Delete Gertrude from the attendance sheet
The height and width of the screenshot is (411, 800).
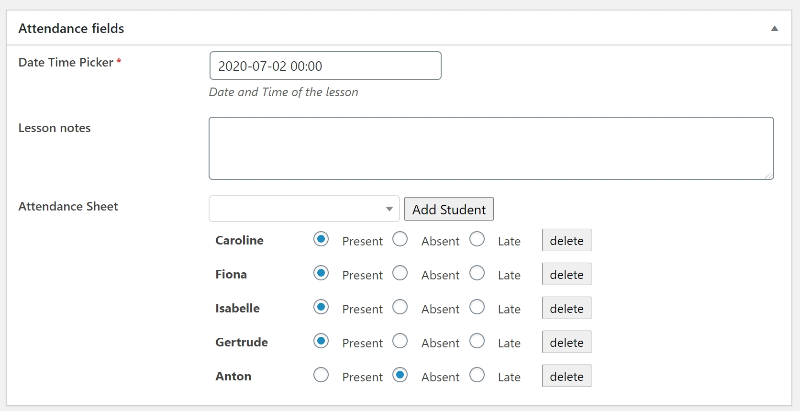click(x=567, y=342)
